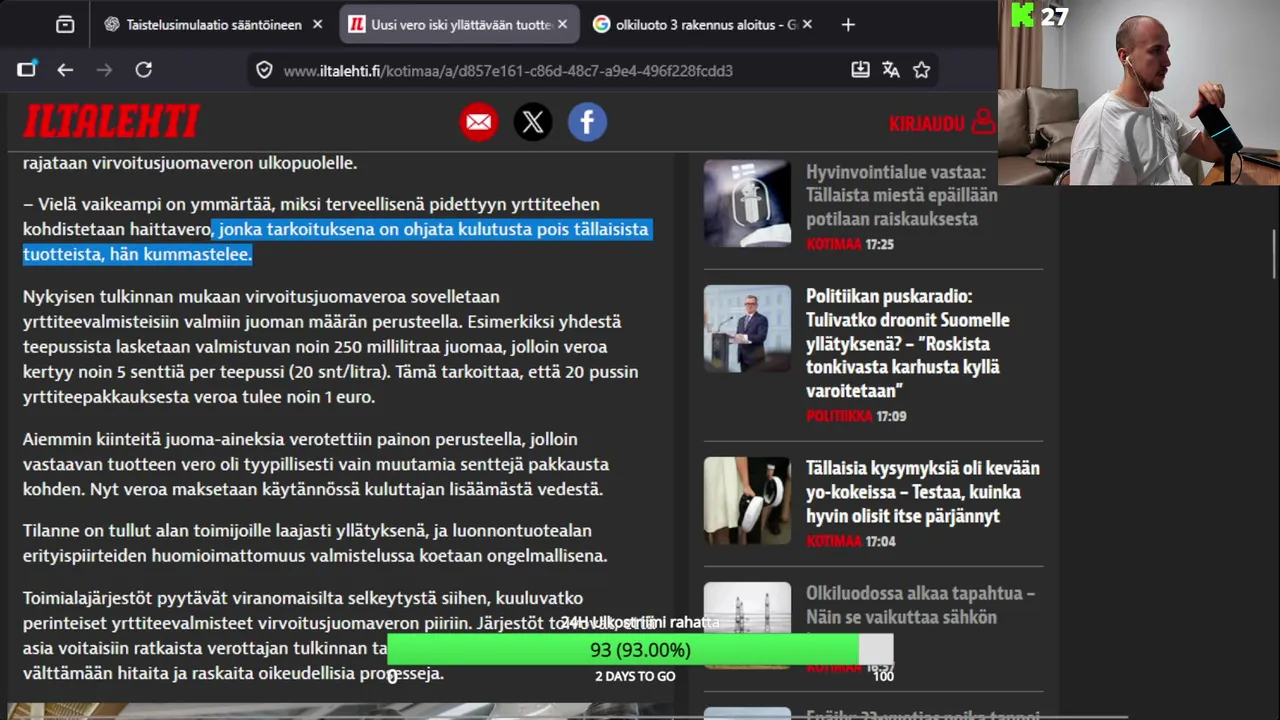
Task: Click the install app icon in address bar
Action: click(x=860, y=70)
